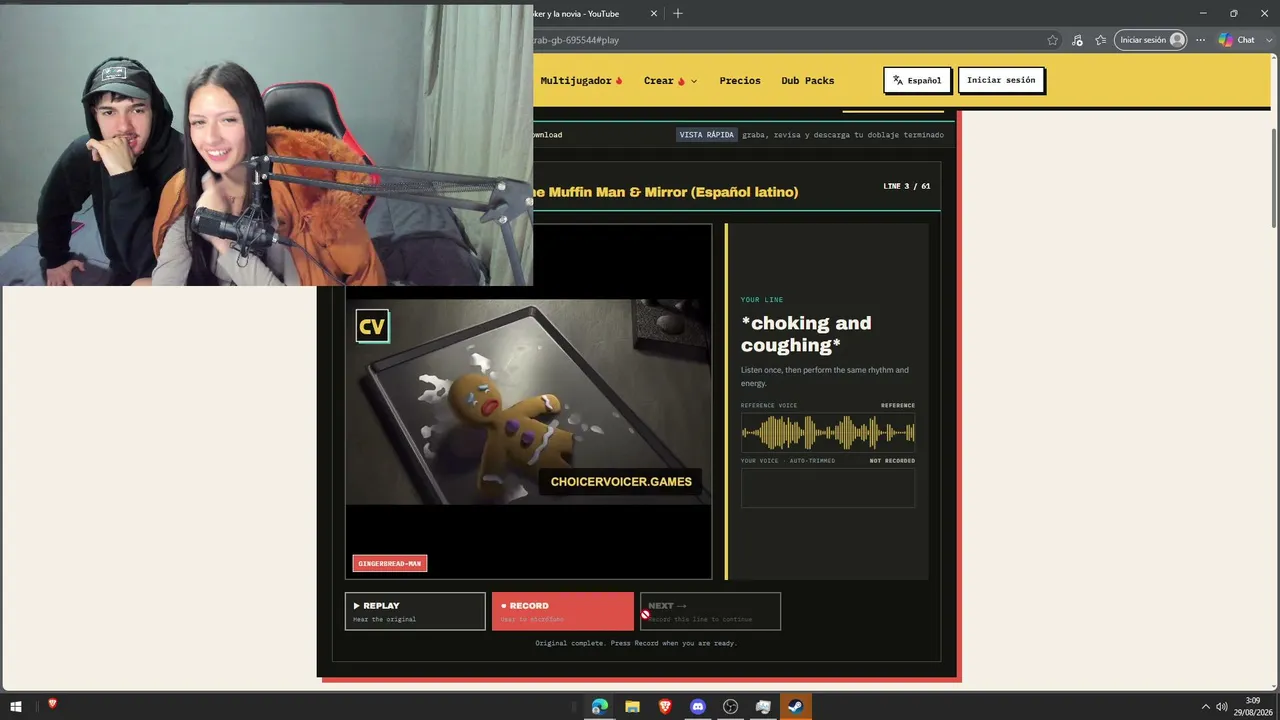Open File Explorer from the taskbar

tap(632, 707)
